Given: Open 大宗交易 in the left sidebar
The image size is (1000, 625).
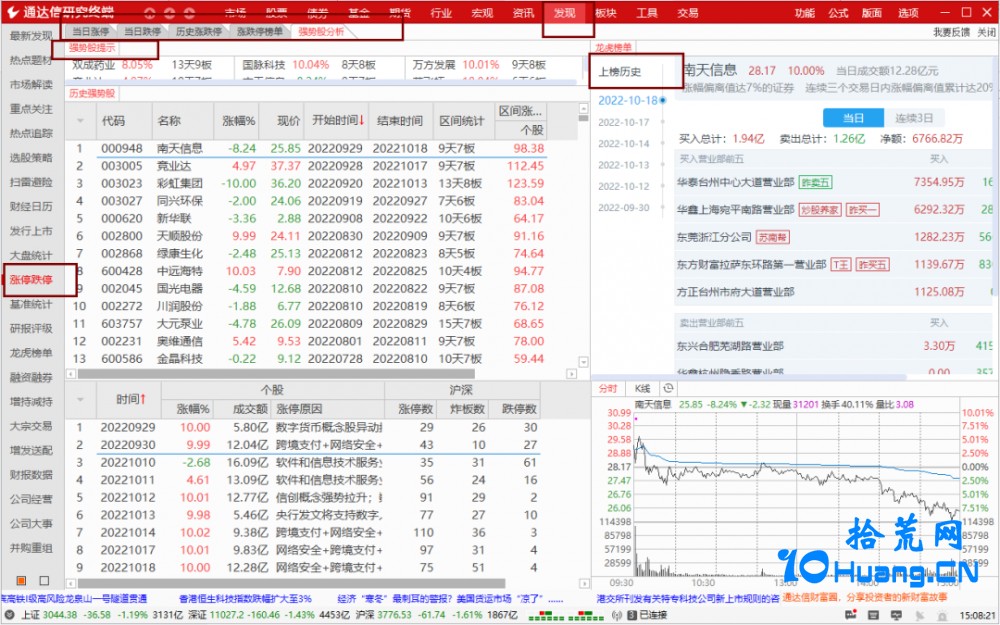Looking at the screenshot, I should pos(31,426).
